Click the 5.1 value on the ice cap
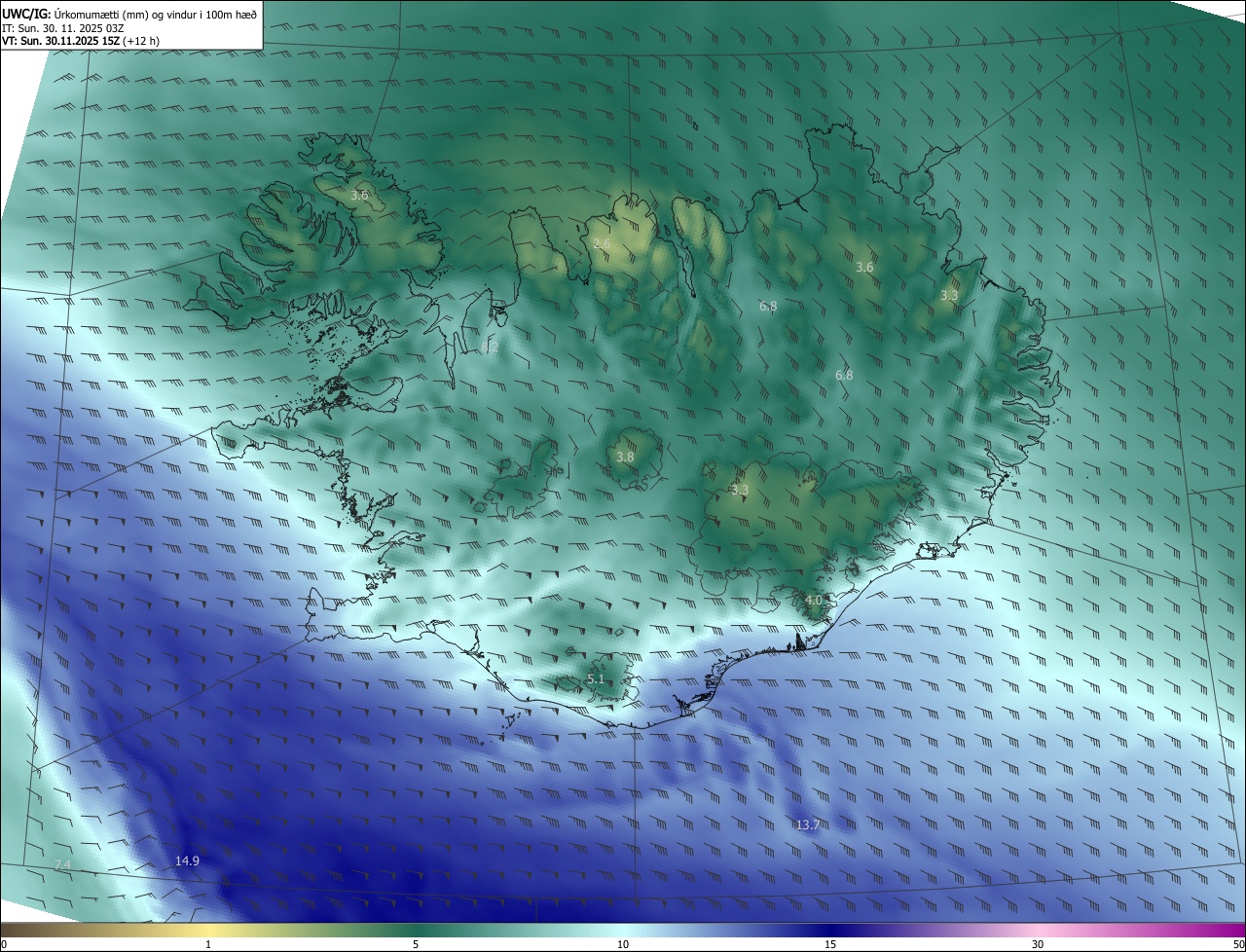 point(596,678)
